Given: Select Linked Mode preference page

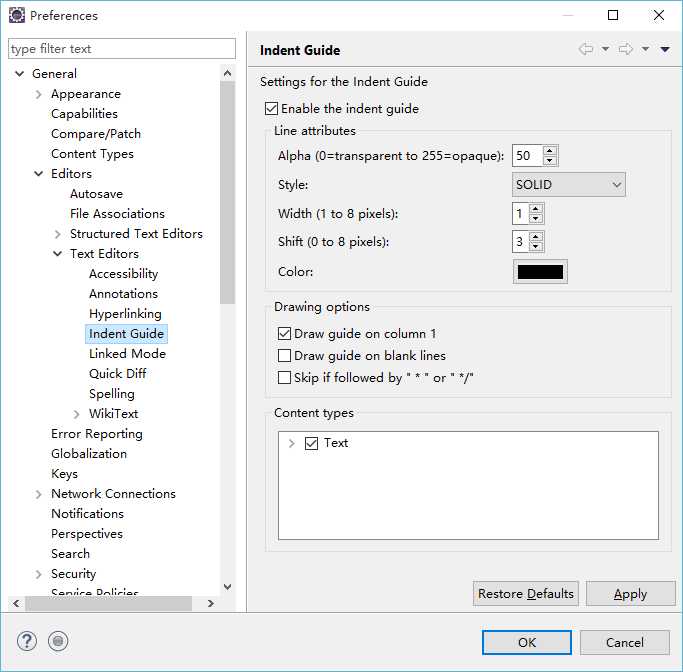Looking at the screenshot, I should (x=127, y=354).
